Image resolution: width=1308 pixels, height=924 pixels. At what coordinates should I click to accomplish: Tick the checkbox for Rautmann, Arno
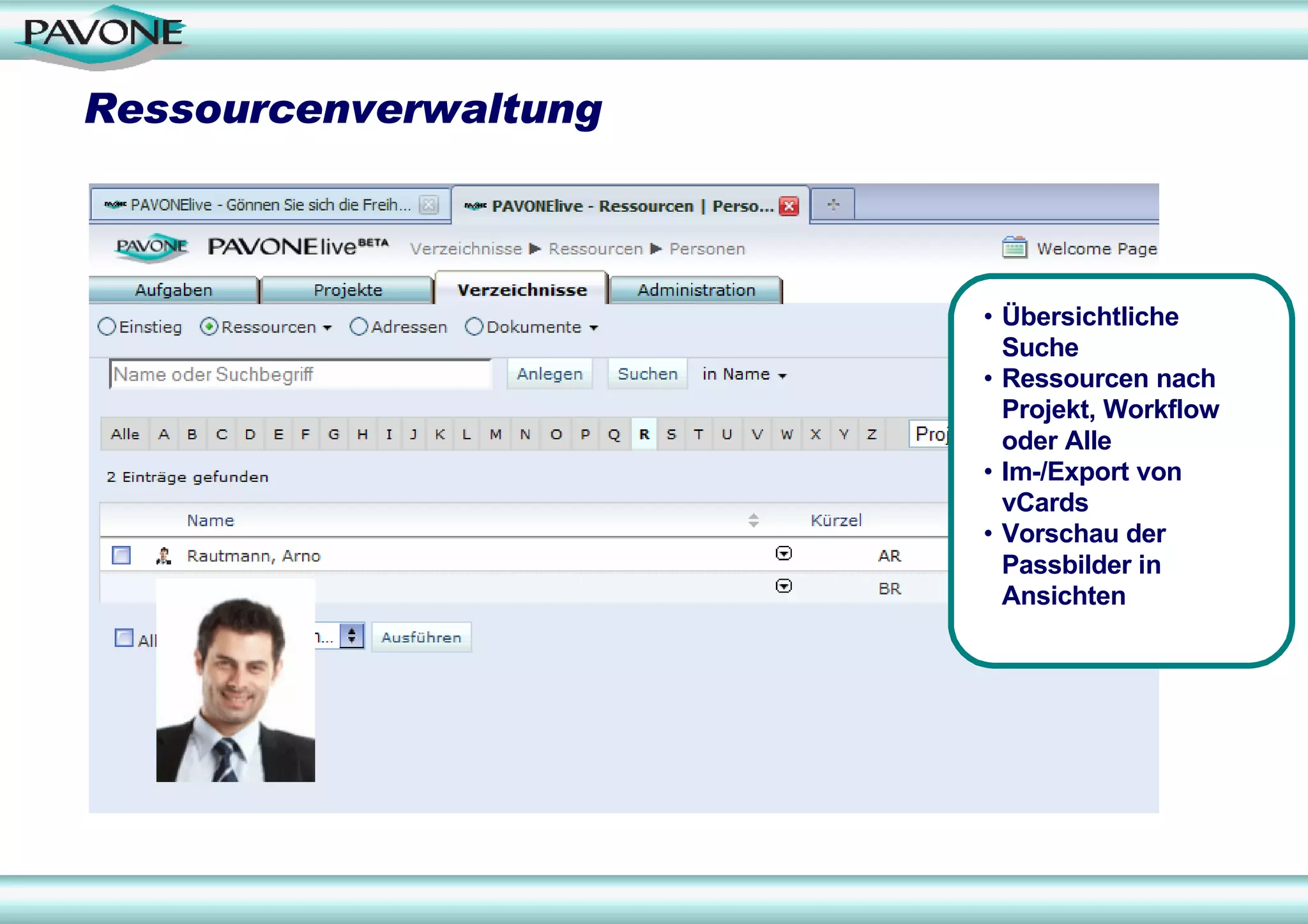(121, 556)
